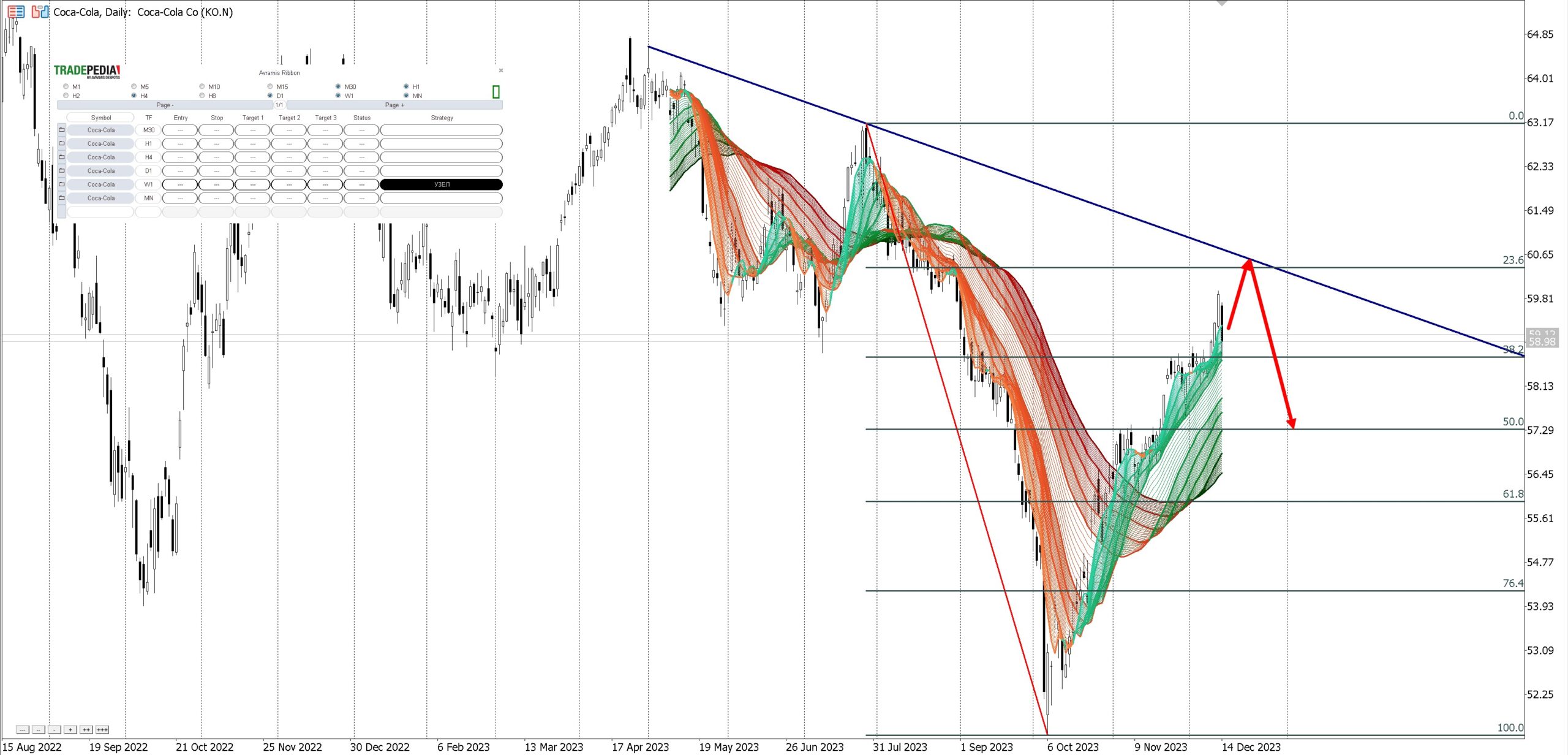Toggle the MN timeframe radio button
This screenshot has height=755, width=1568.
tap(406, 96)
